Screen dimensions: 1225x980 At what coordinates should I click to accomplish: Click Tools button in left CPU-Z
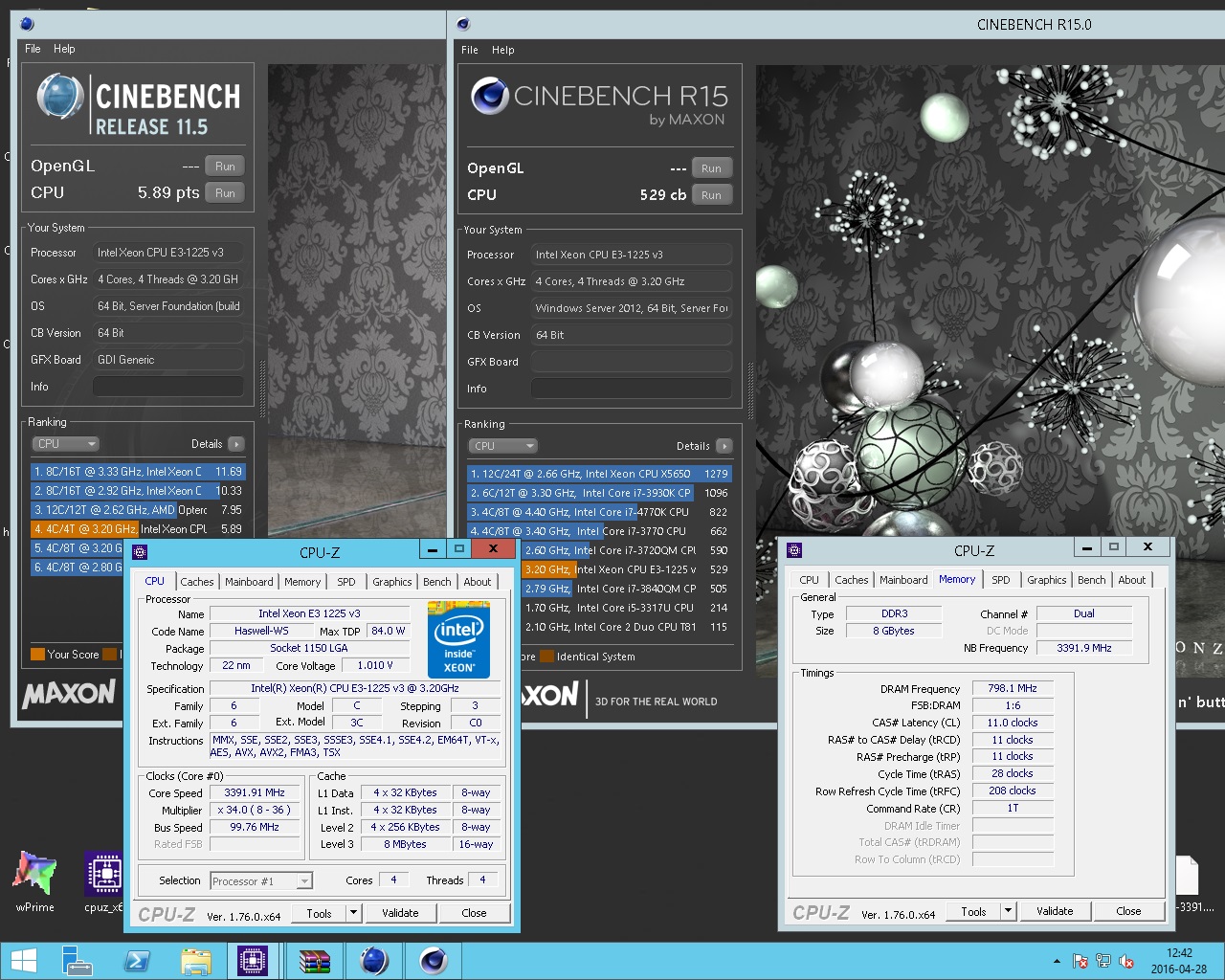coord(319,913)
